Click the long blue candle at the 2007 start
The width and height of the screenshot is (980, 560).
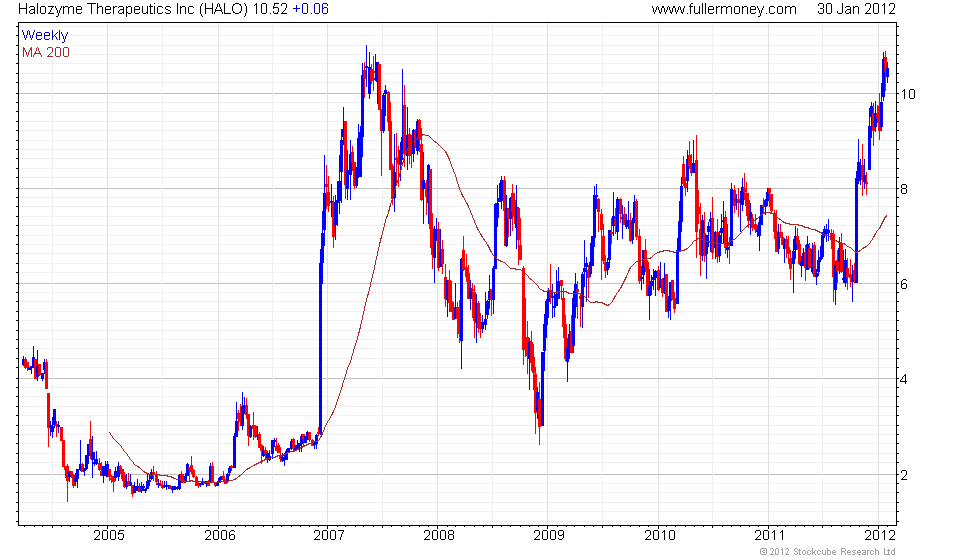point(321,347)
